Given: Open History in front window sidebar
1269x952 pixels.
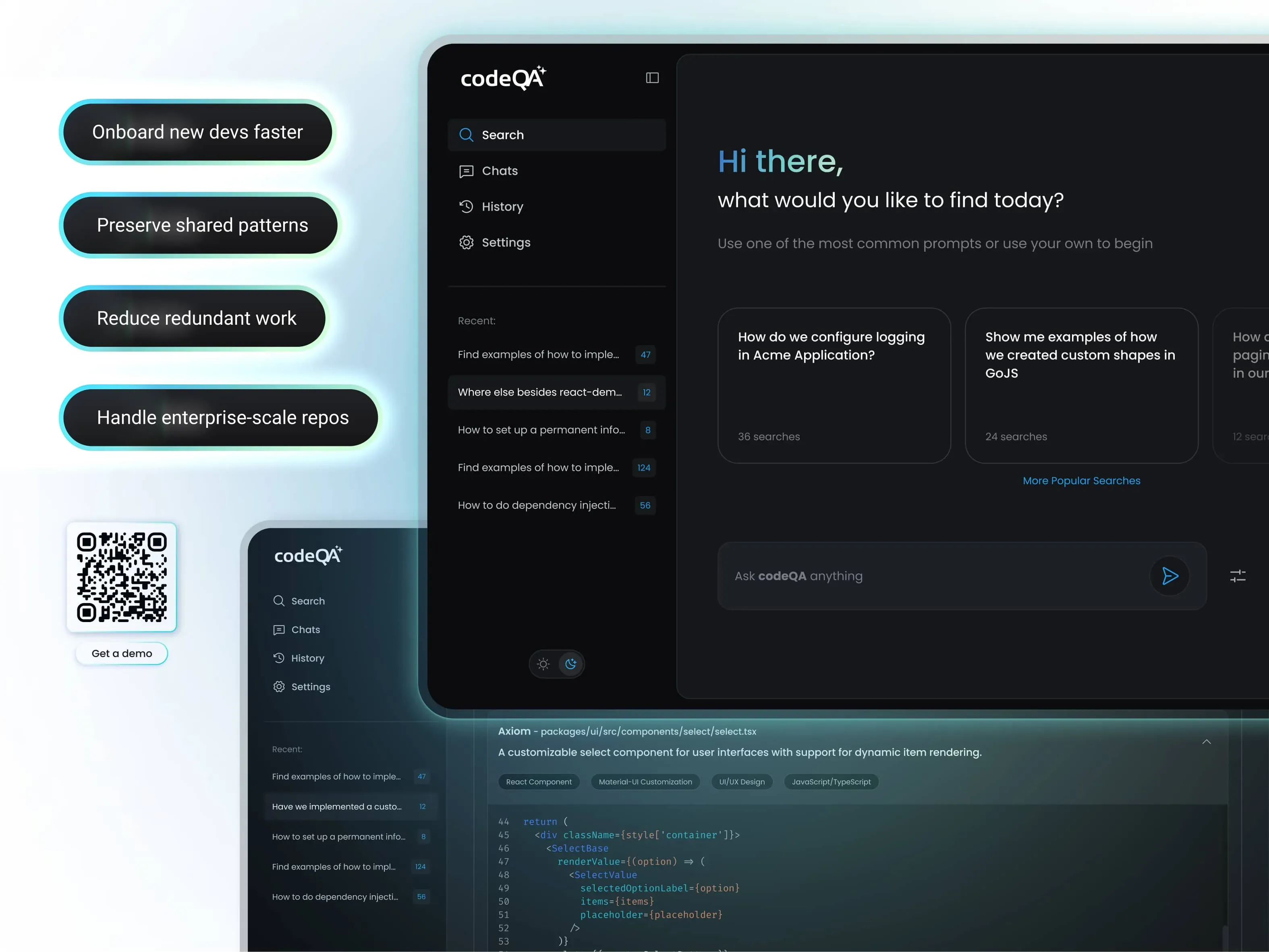Looking at the screenshot, I should (556, 207).
